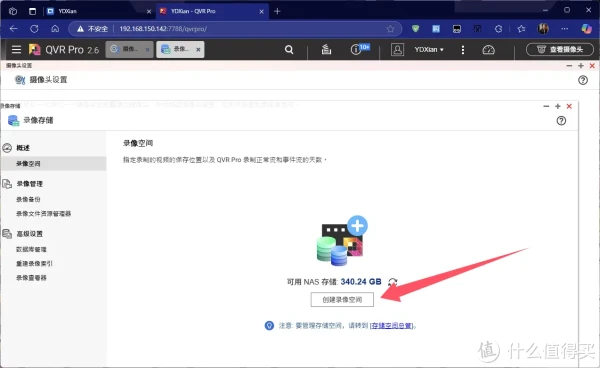Click the search magnifier icon in the QVR header

[x=289, y=50]
